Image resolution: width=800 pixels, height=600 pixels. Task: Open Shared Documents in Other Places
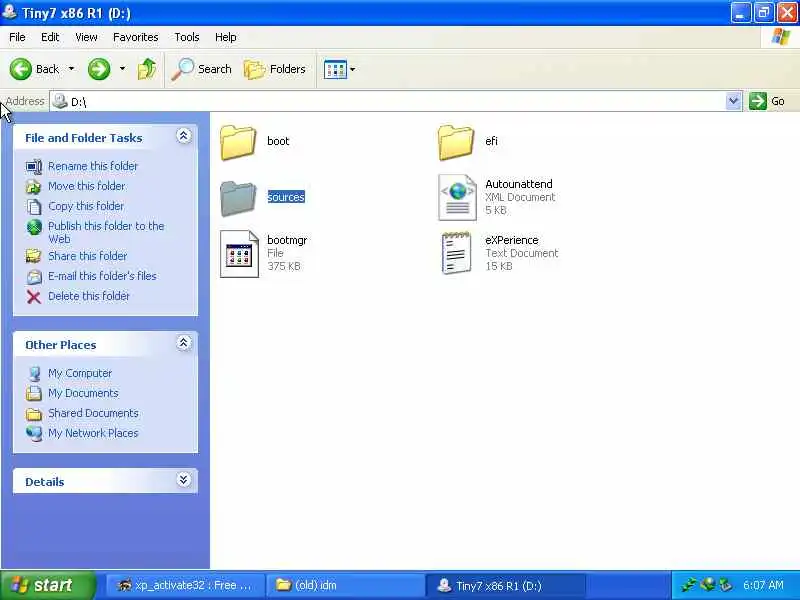pyautogui.click(x=93, y=413)
